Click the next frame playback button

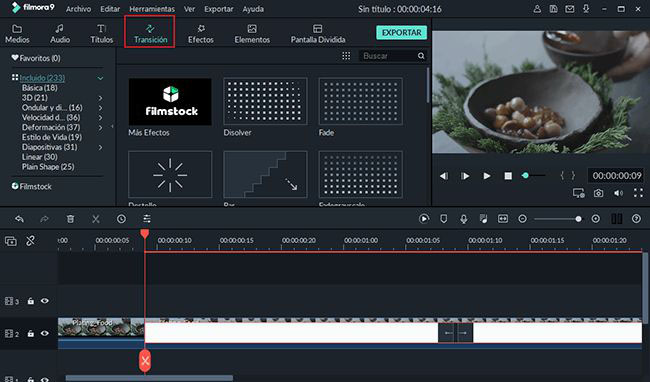(x=465, y=176)
